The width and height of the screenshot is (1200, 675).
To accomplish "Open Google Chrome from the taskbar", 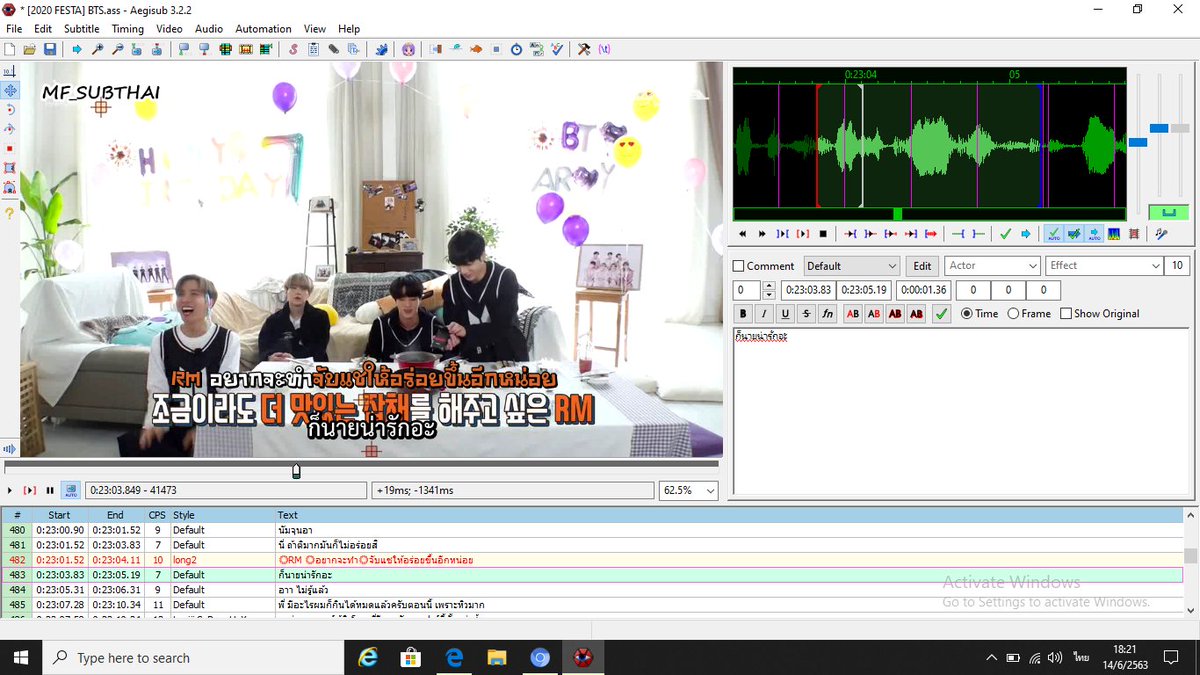I will (x=540, y=657).
